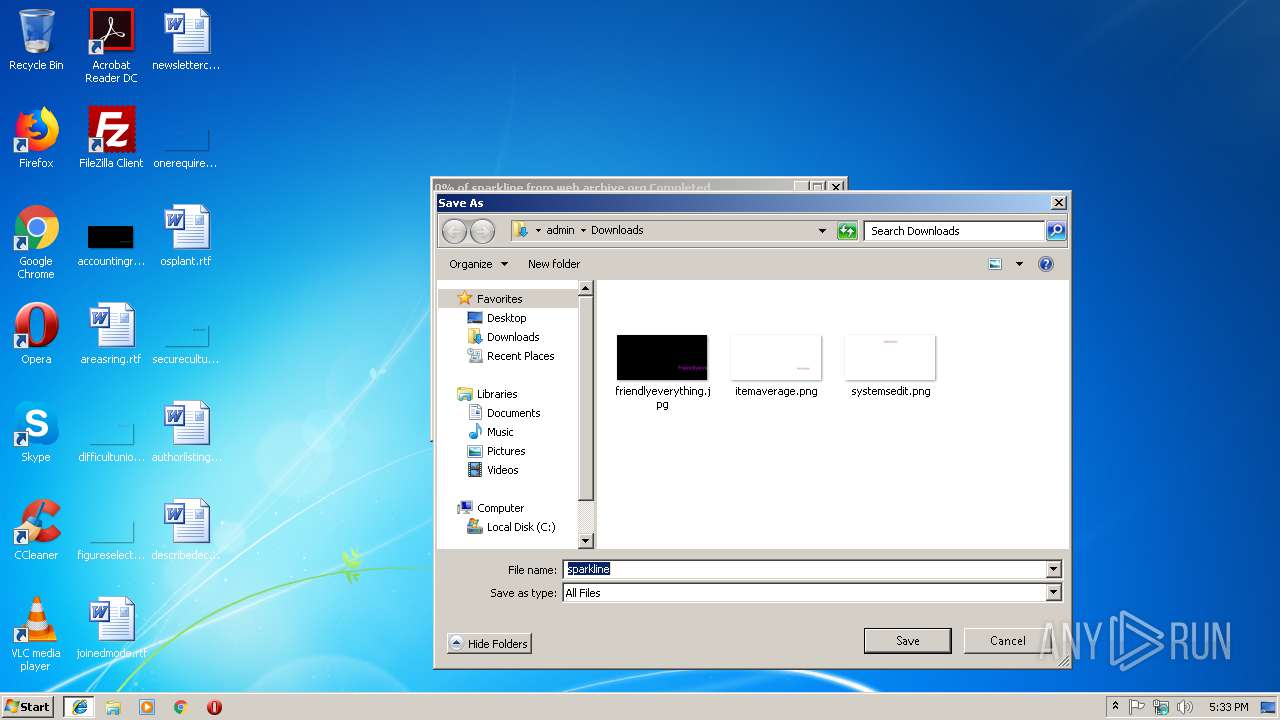The height and width of the screenshot is (720, 1280).
Task: Select the osplant.rtf desktop file
Action: (186, 236)
